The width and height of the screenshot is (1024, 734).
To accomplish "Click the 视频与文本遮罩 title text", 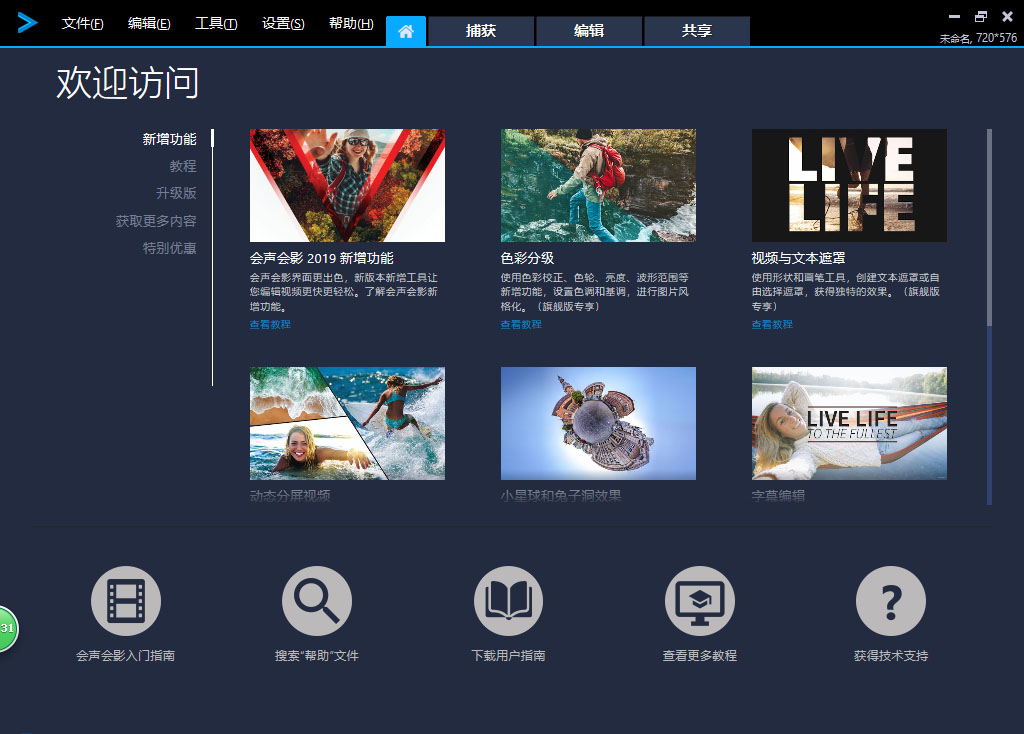I will pyautogui.click(x=798, y=258).
